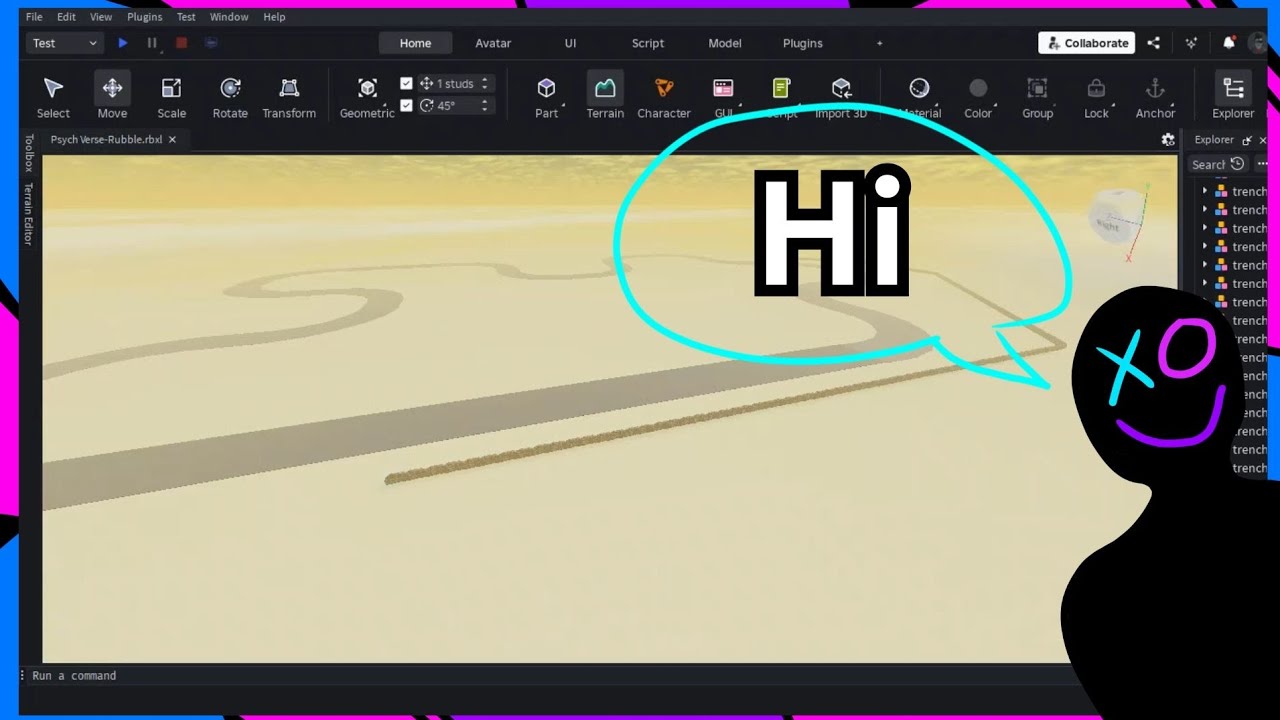The image size is (1280, 720).
Task: Click the Lock tool
Action: [1096, 96]
